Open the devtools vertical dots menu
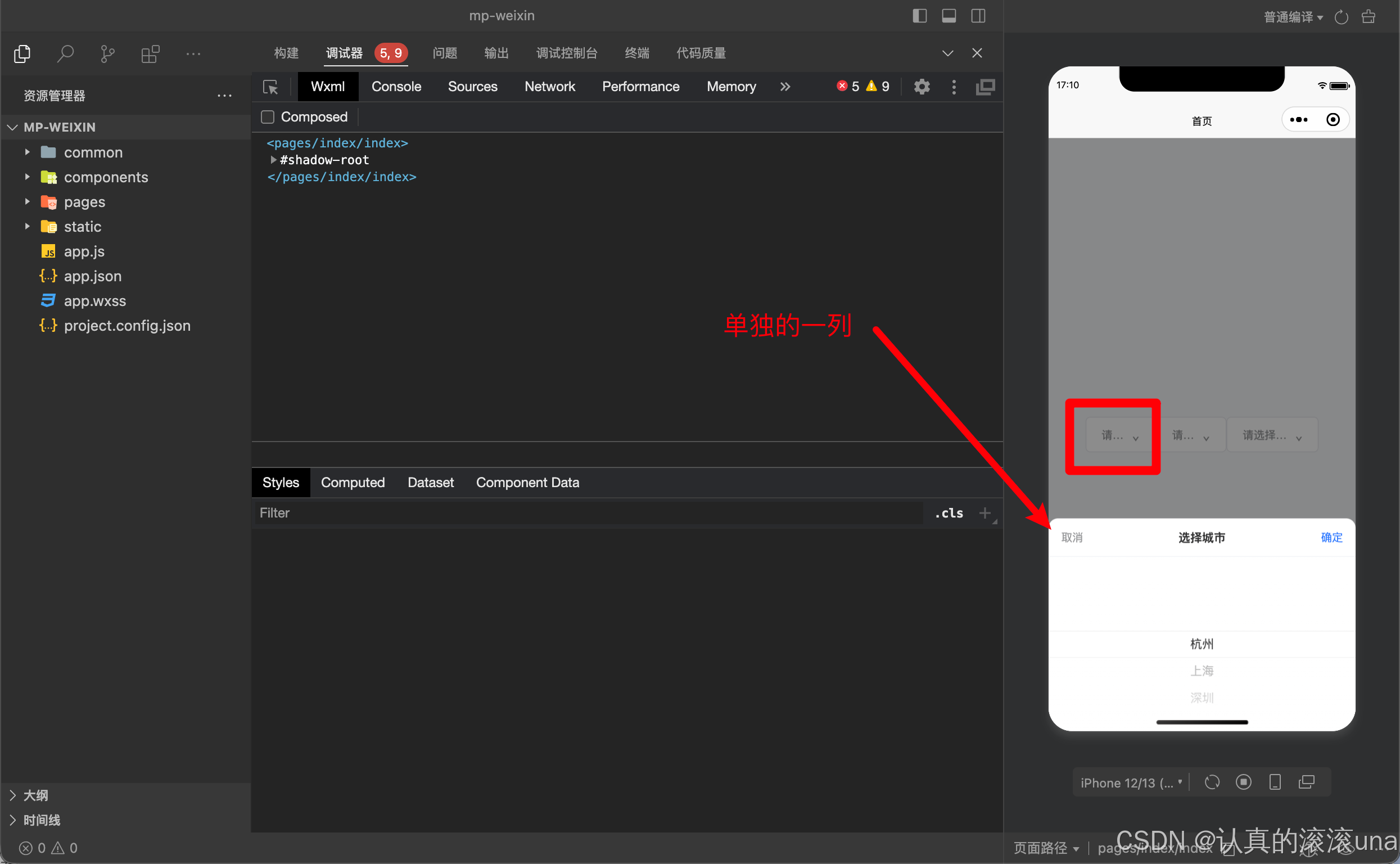This screenshot has height=864, width=1400. [x=954, y=87]
